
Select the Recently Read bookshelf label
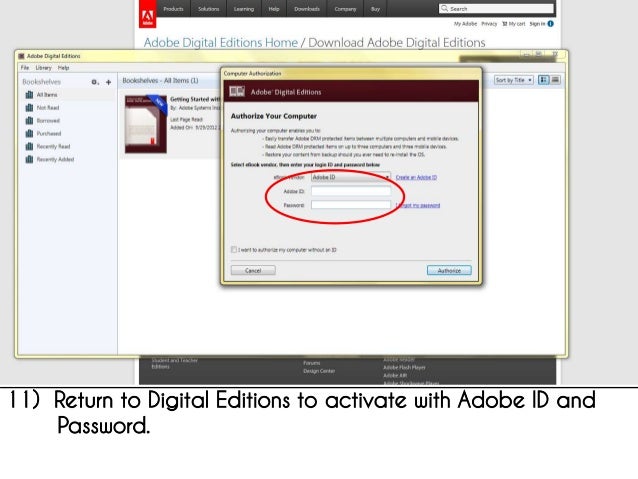53,147
